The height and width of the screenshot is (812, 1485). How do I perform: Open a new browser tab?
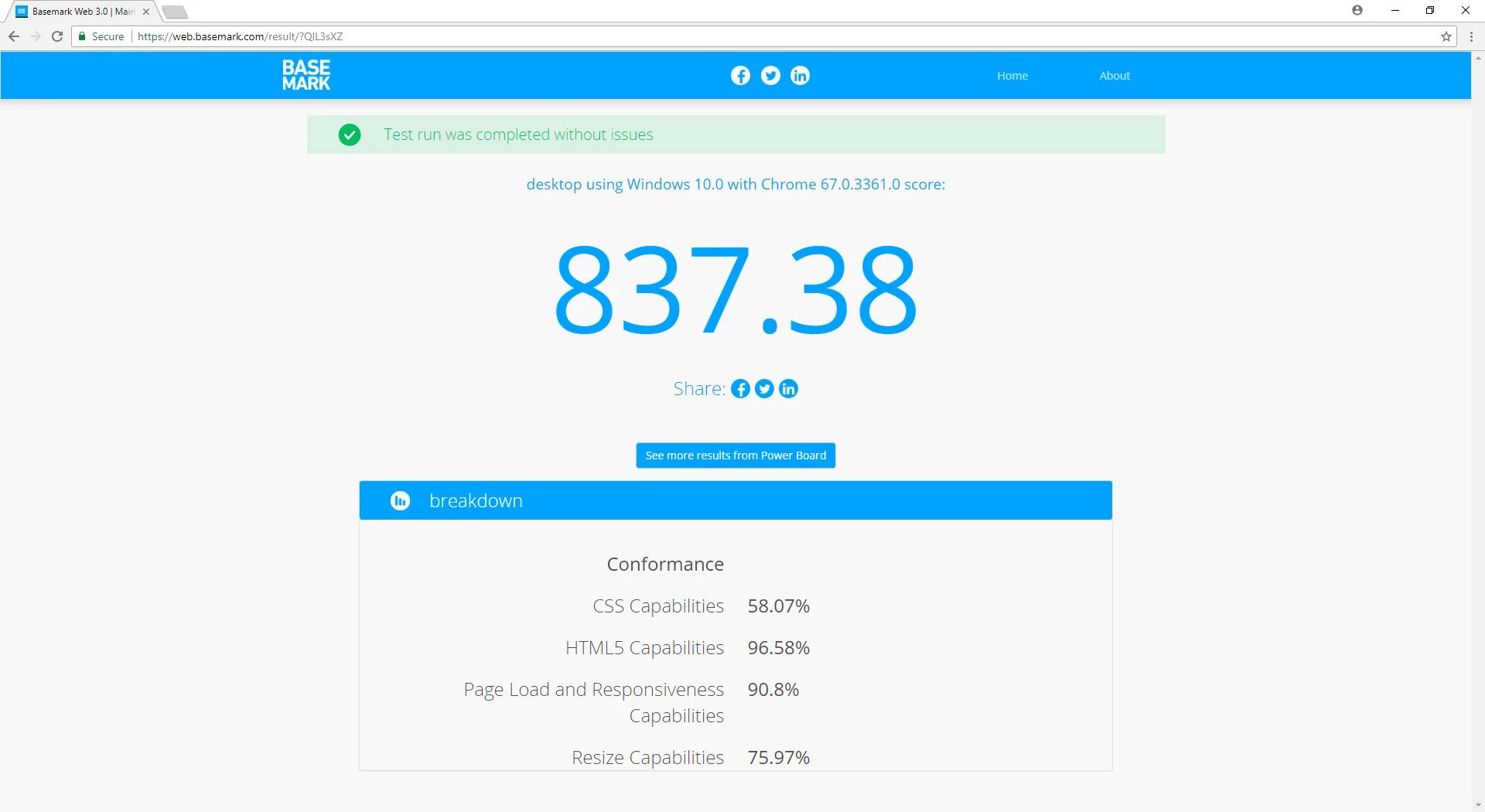pos(175,12)
